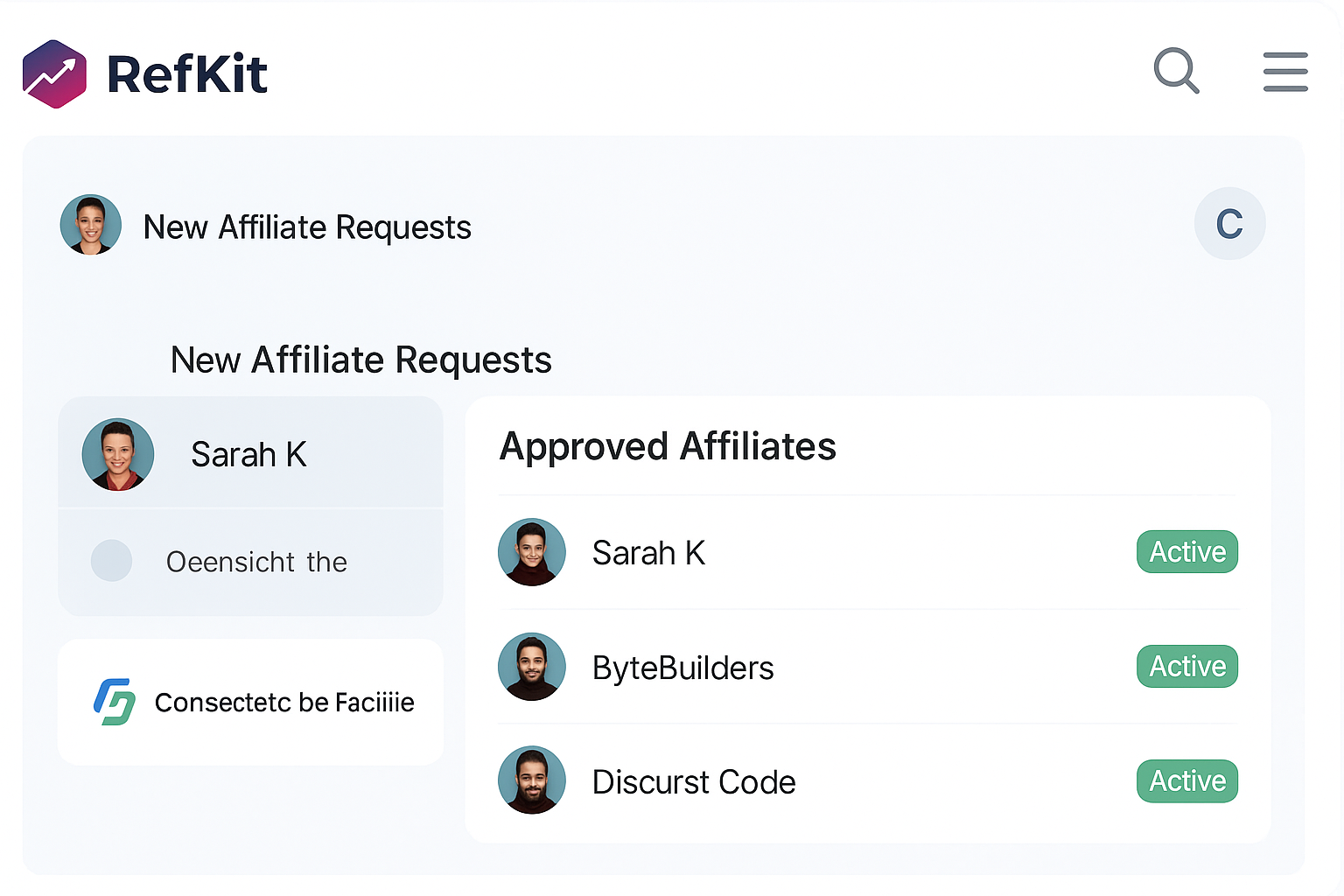The width and height of the screenshot is (1344, 896).
Task: Click the circular C avatar badge
Action: point(1229,224)
